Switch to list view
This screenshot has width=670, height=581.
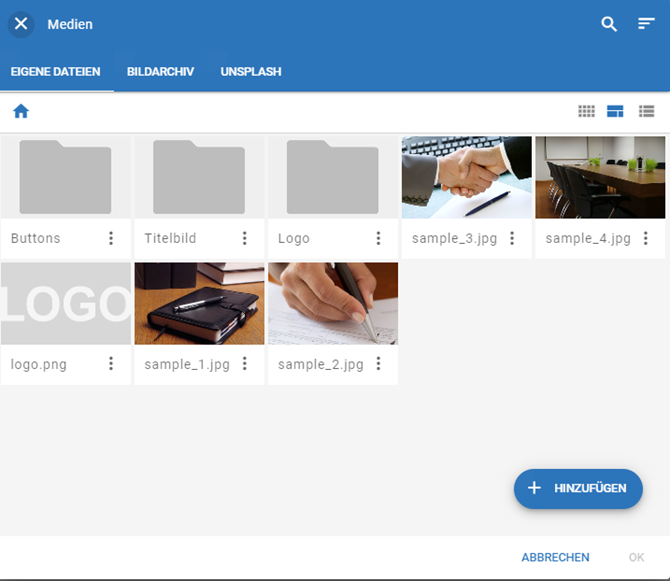pos(646,111)
